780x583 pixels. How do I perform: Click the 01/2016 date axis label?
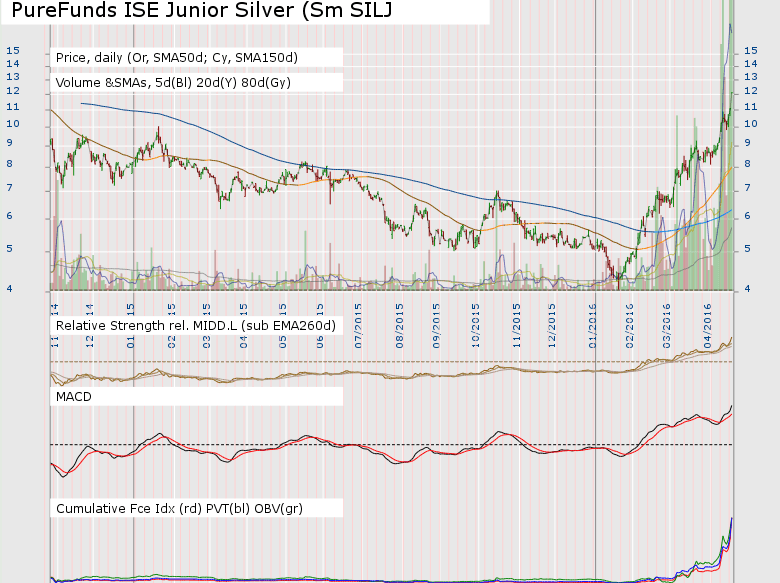(592, 326)
